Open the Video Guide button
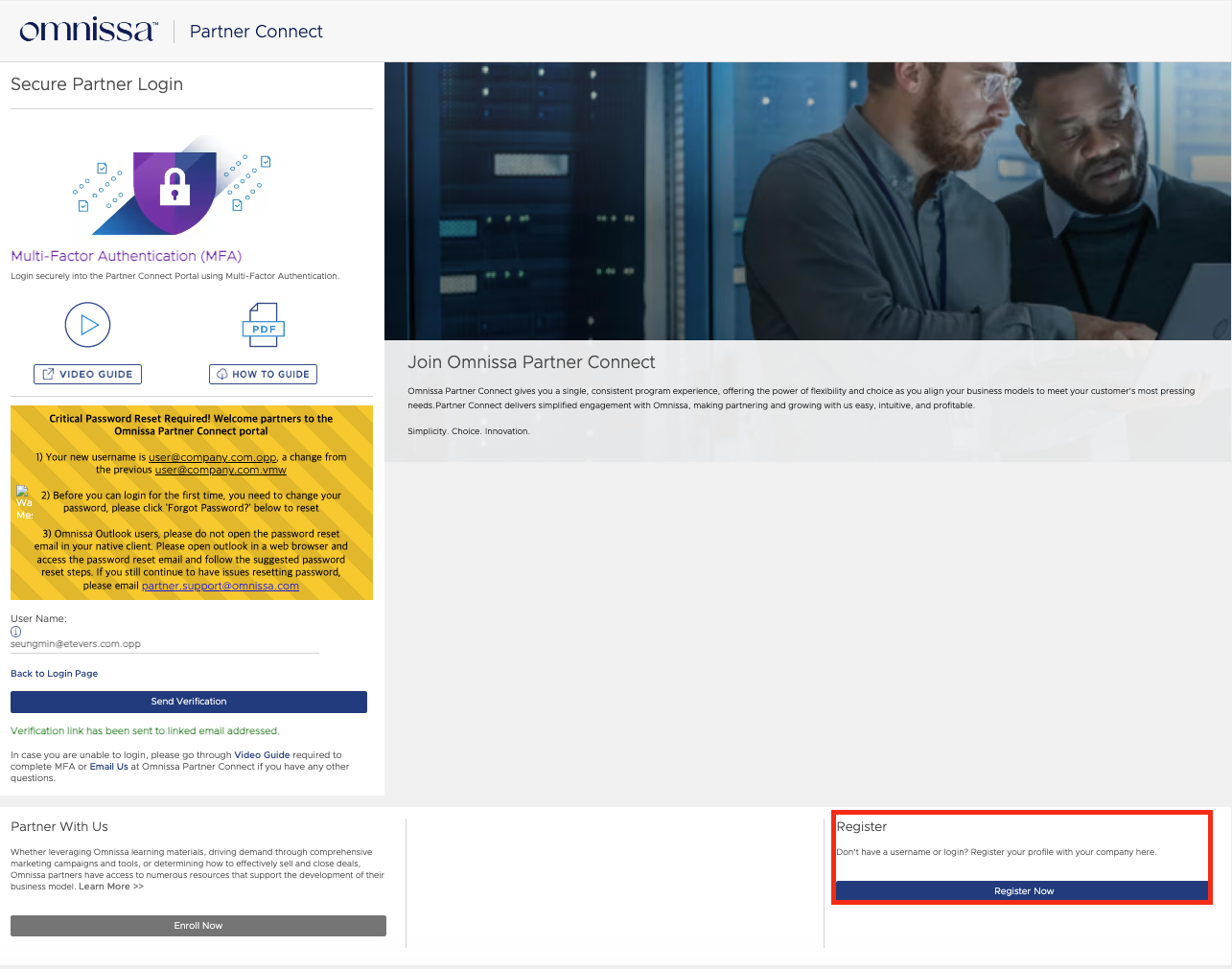 [88, 374]
